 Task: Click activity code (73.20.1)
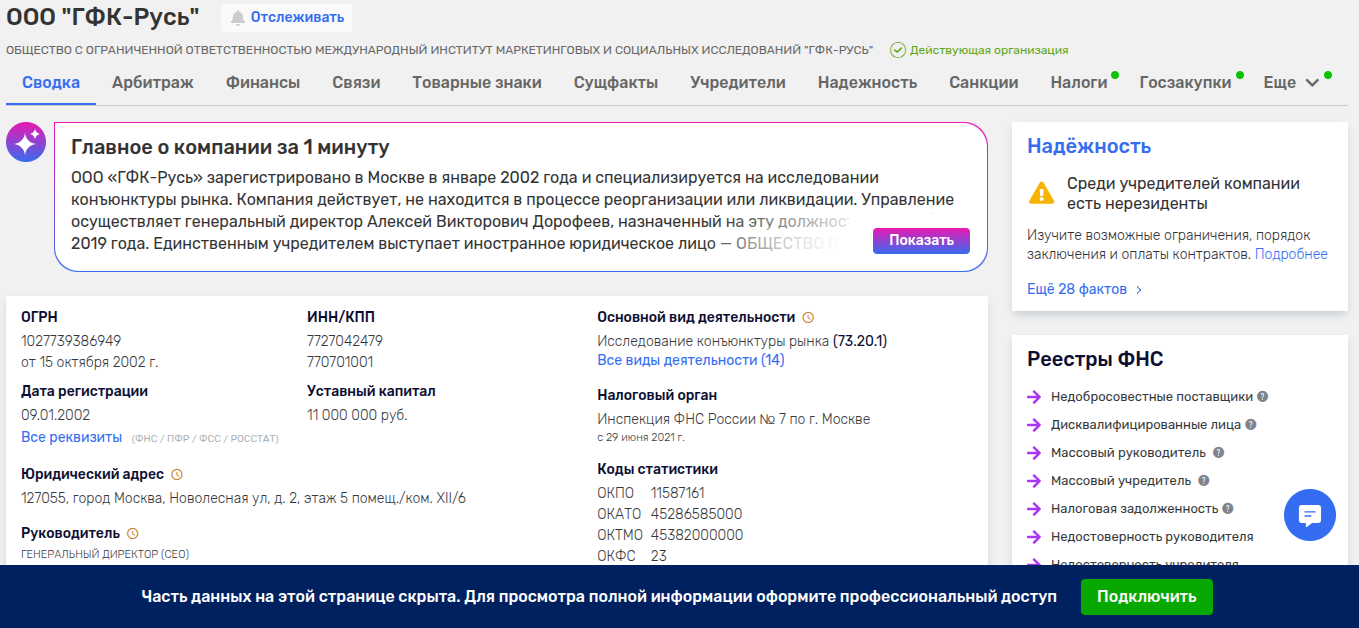[x=860, y=341]
